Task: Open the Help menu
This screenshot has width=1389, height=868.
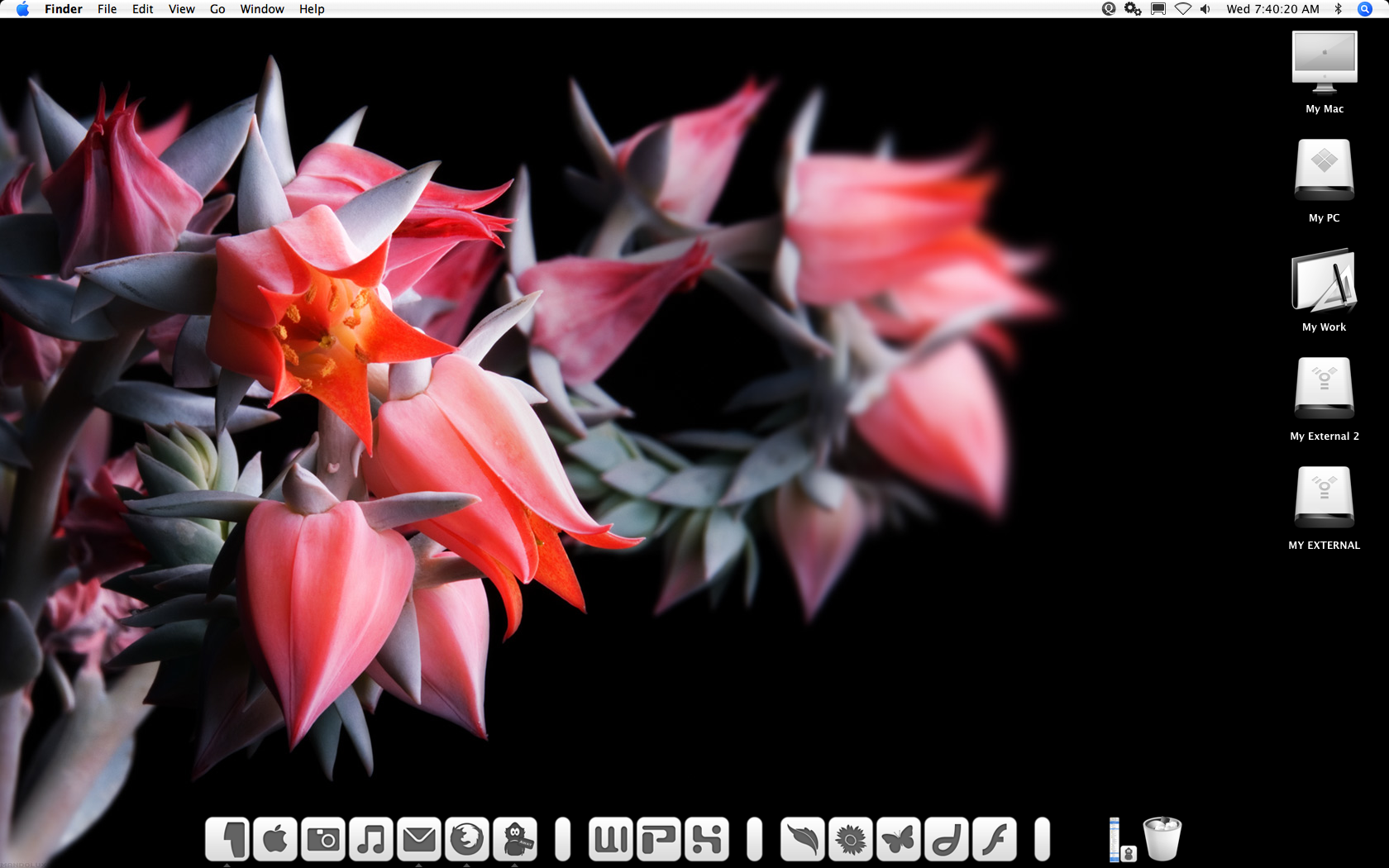Action: click(x=312, y=9)
